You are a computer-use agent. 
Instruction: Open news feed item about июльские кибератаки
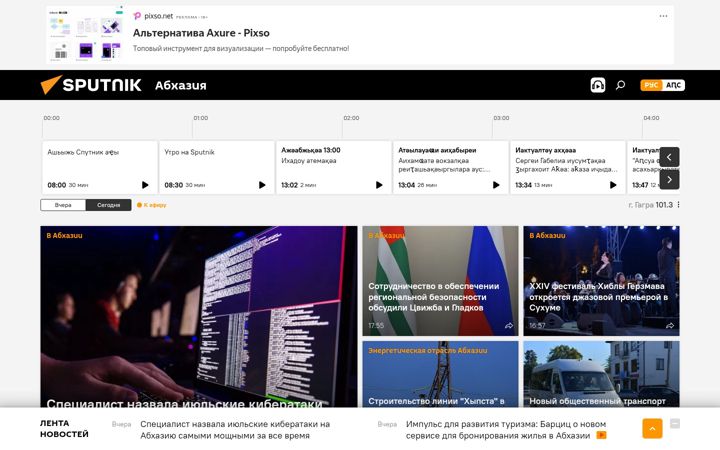tap(235, 430)
